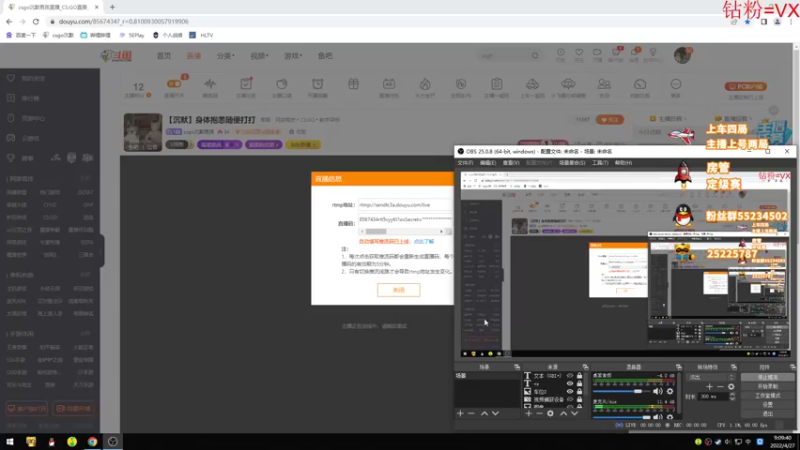Click transition duration 300 ms field
Image resolution: width=800 pixels, height=450 pixels.
[713, 396]
